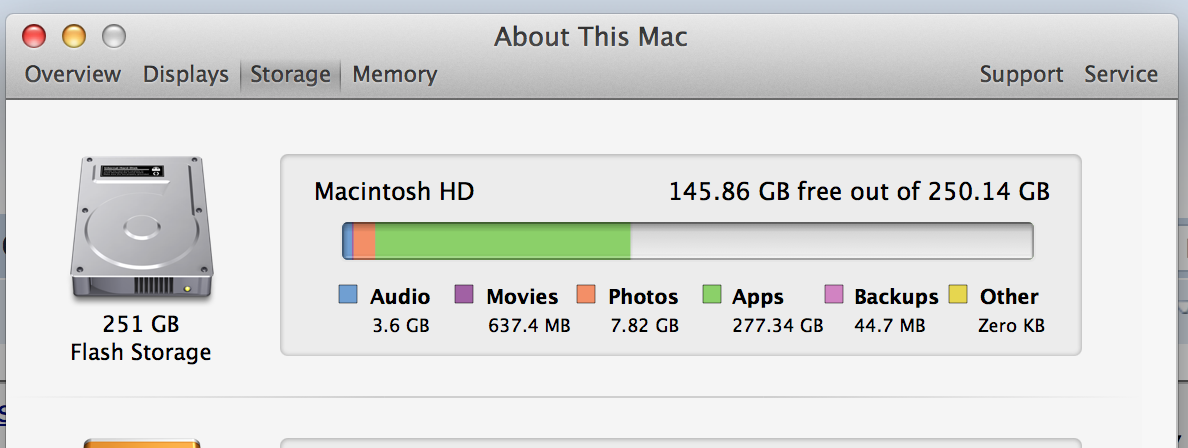Click the yellow minimize window button
The image size is (1188, 448).
[73, 36]
